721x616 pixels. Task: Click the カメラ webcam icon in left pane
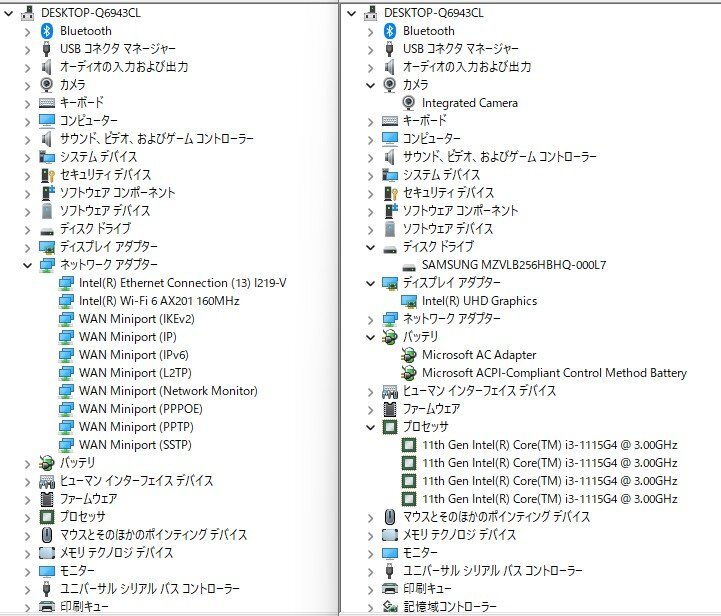[x=46, y=85]
